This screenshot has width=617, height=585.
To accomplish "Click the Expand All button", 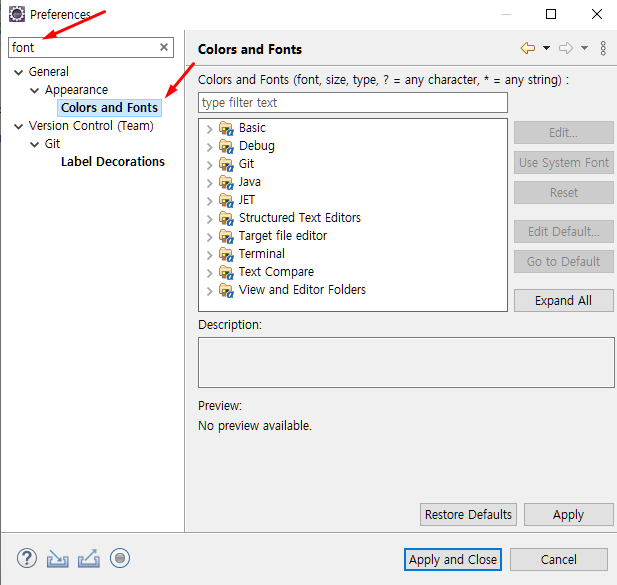I will pyautogui.click(x=563, y=301).
